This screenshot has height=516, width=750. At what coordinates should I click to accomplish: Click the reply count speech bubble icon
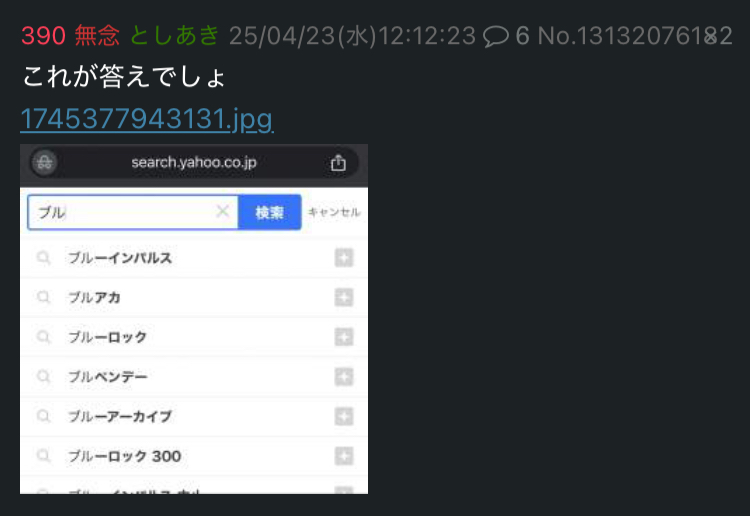click(496, 36)
